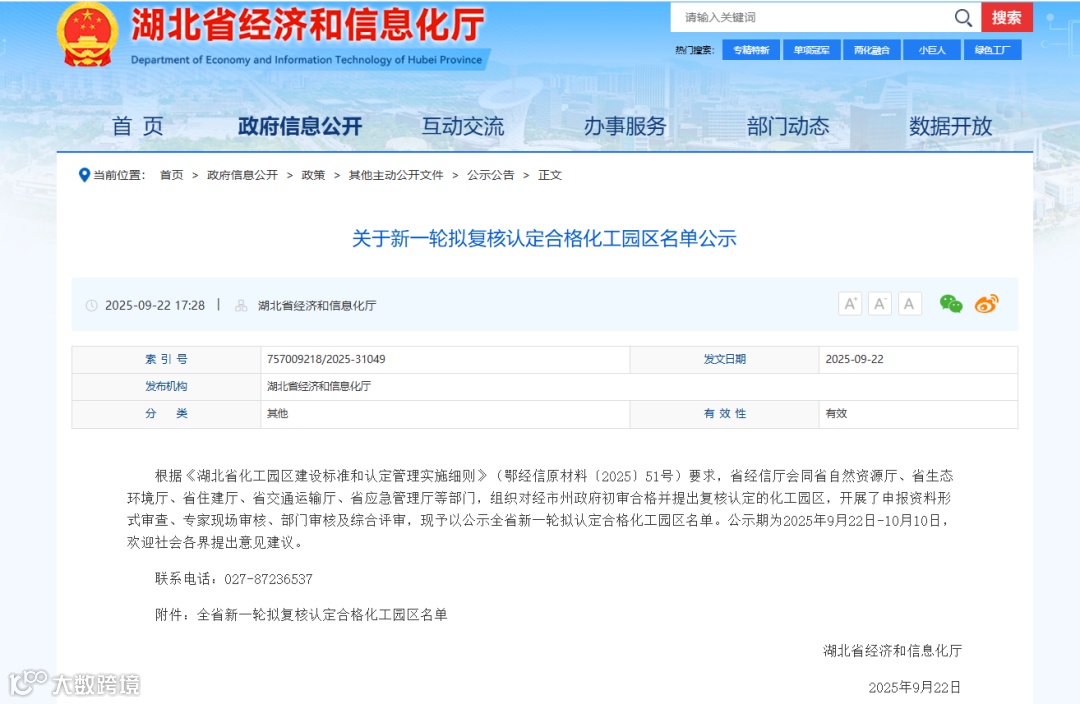Reset font size with plain A icon
The height and width of the screenshot is (704, 1080).
[x=909, y=304]
